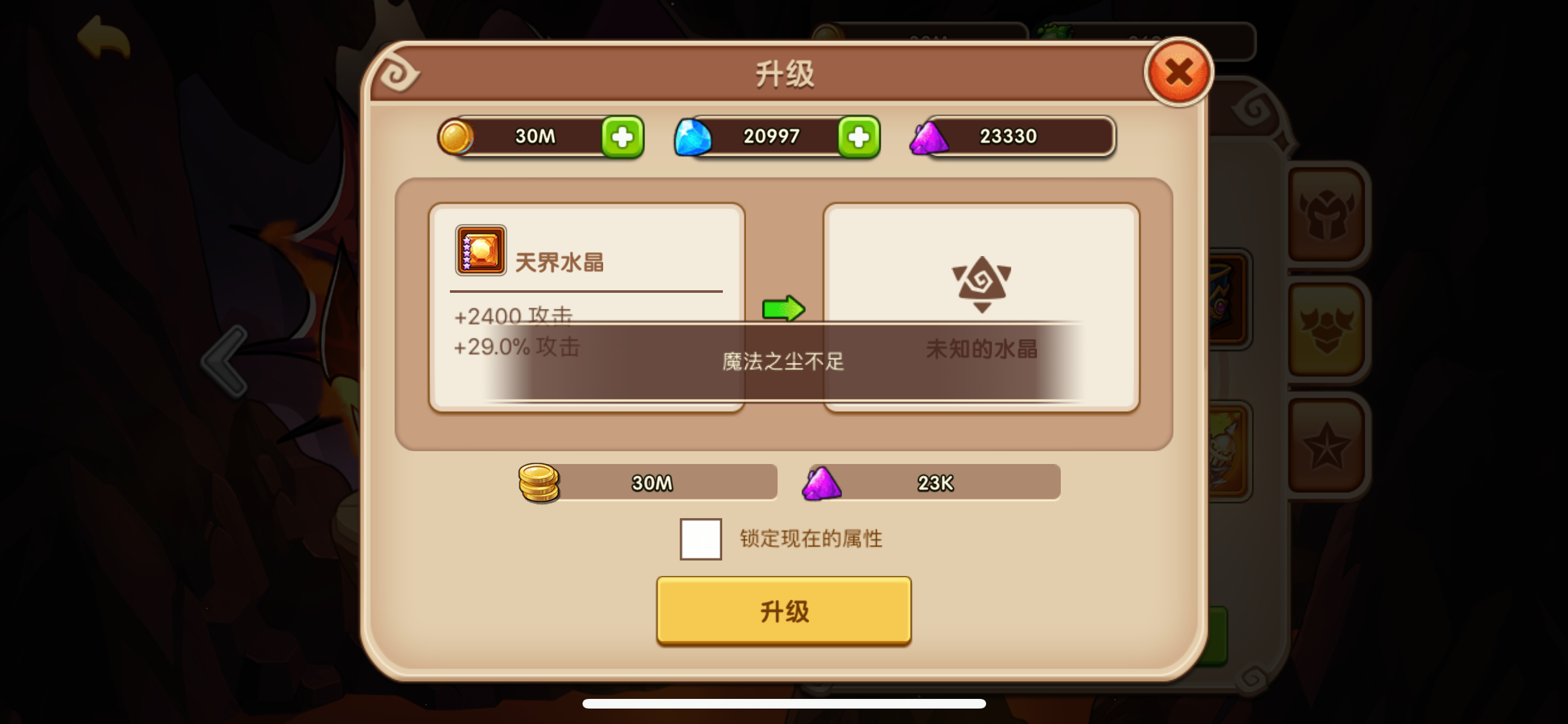The image size is (1568, 724).
Task: Click the yellow 升级 upgrade button
Action: [783, 610]
